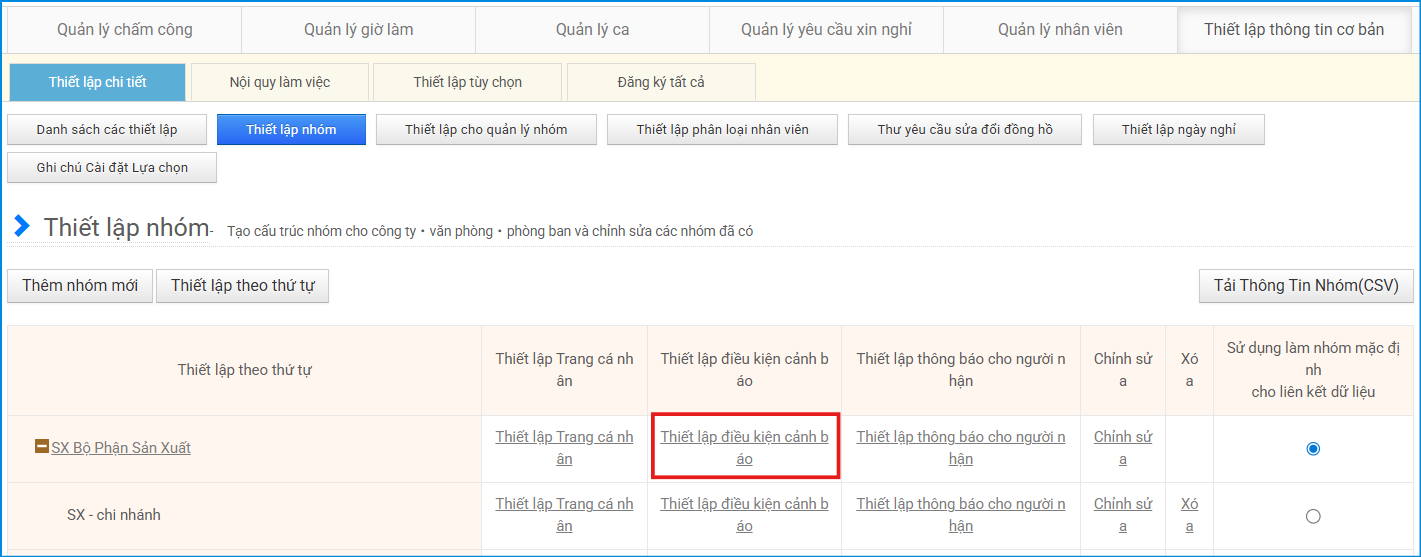Image resolution: width=1421 pixels, height=557 pixels.
Task: Open Ghi chú Cài đặt Lựa chọn
Action: click(x=112, y=168)
